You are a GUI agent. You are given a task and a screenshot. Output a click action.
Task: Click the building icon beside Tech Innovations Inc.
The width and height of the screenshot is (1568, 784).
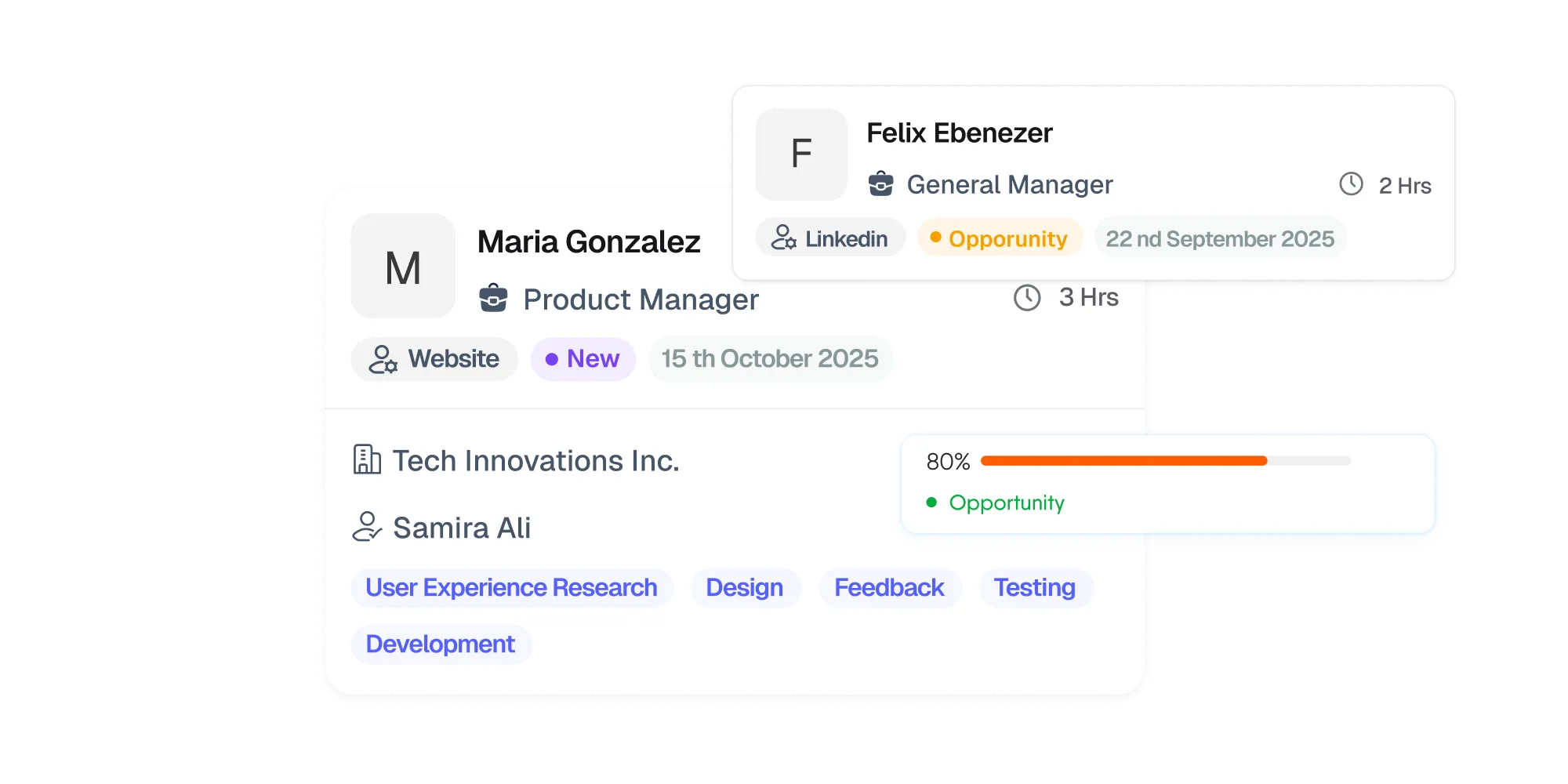(367, 460)
